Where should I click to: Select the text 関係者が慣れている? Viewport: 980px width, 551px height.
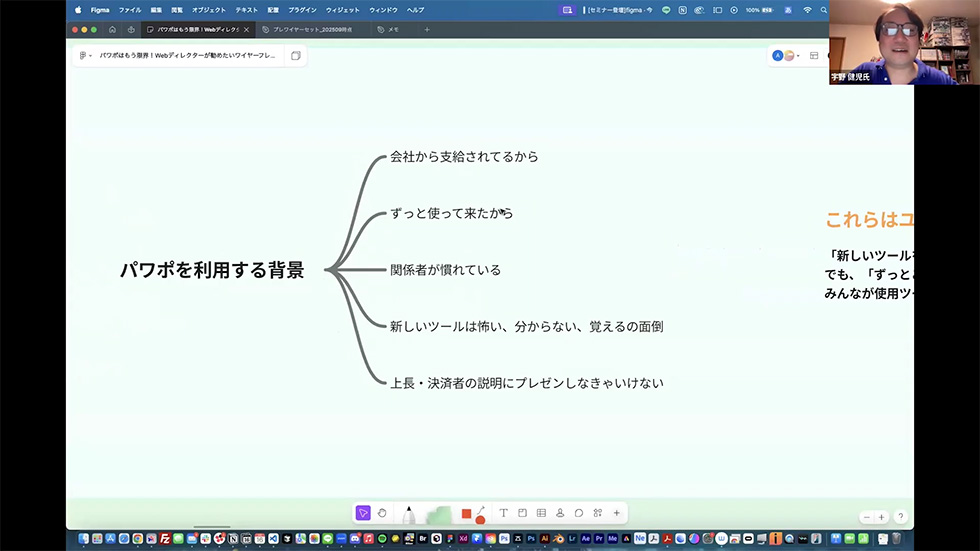(445, 270)
